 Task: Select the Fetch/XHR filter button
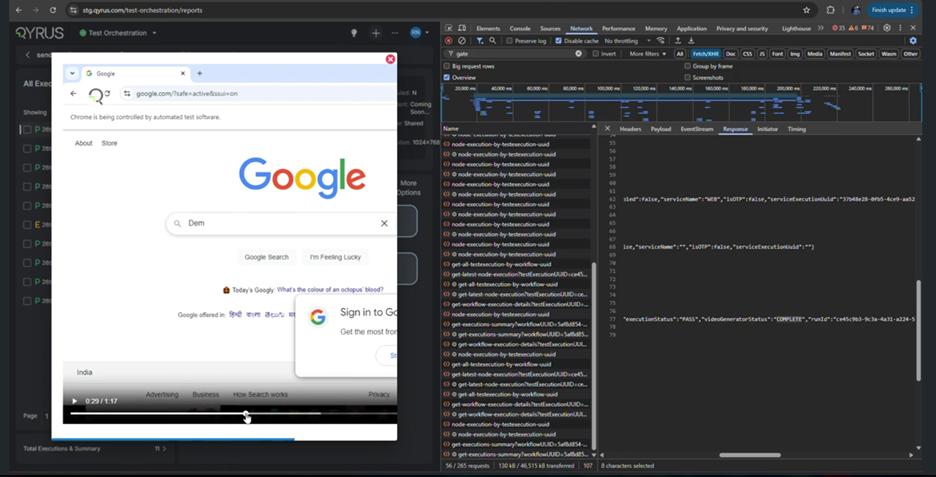coord(705,54)
